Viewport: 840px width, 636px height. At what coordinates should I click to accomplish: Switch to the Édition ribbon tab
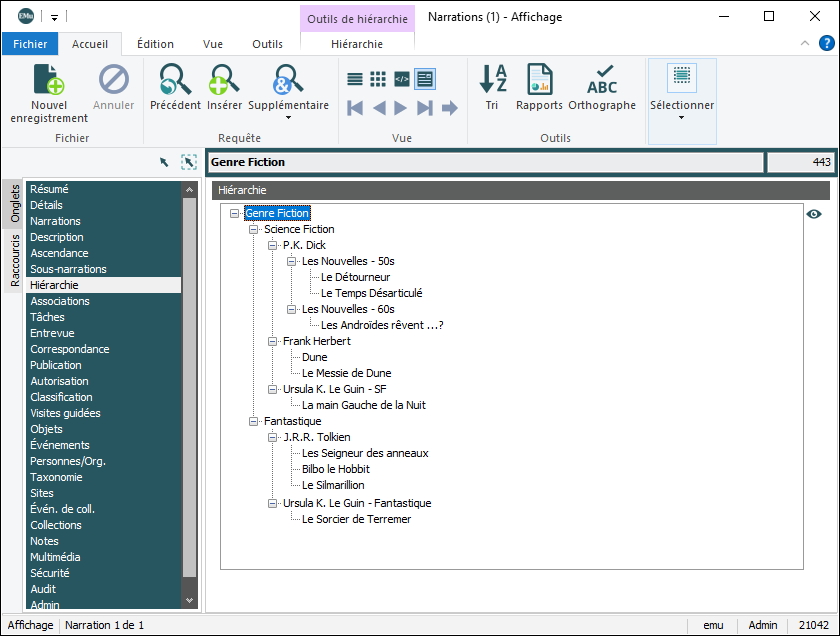155,44
